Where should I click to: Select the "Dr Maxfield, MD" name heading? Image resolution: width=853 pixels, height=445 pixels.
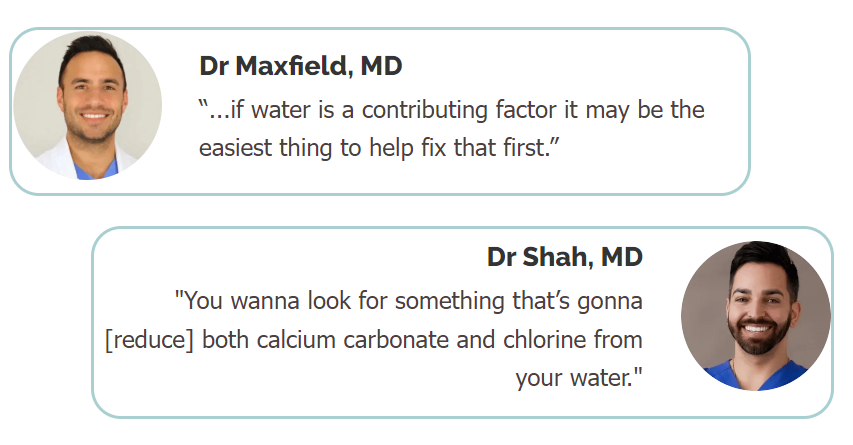[x=301, y=67]
